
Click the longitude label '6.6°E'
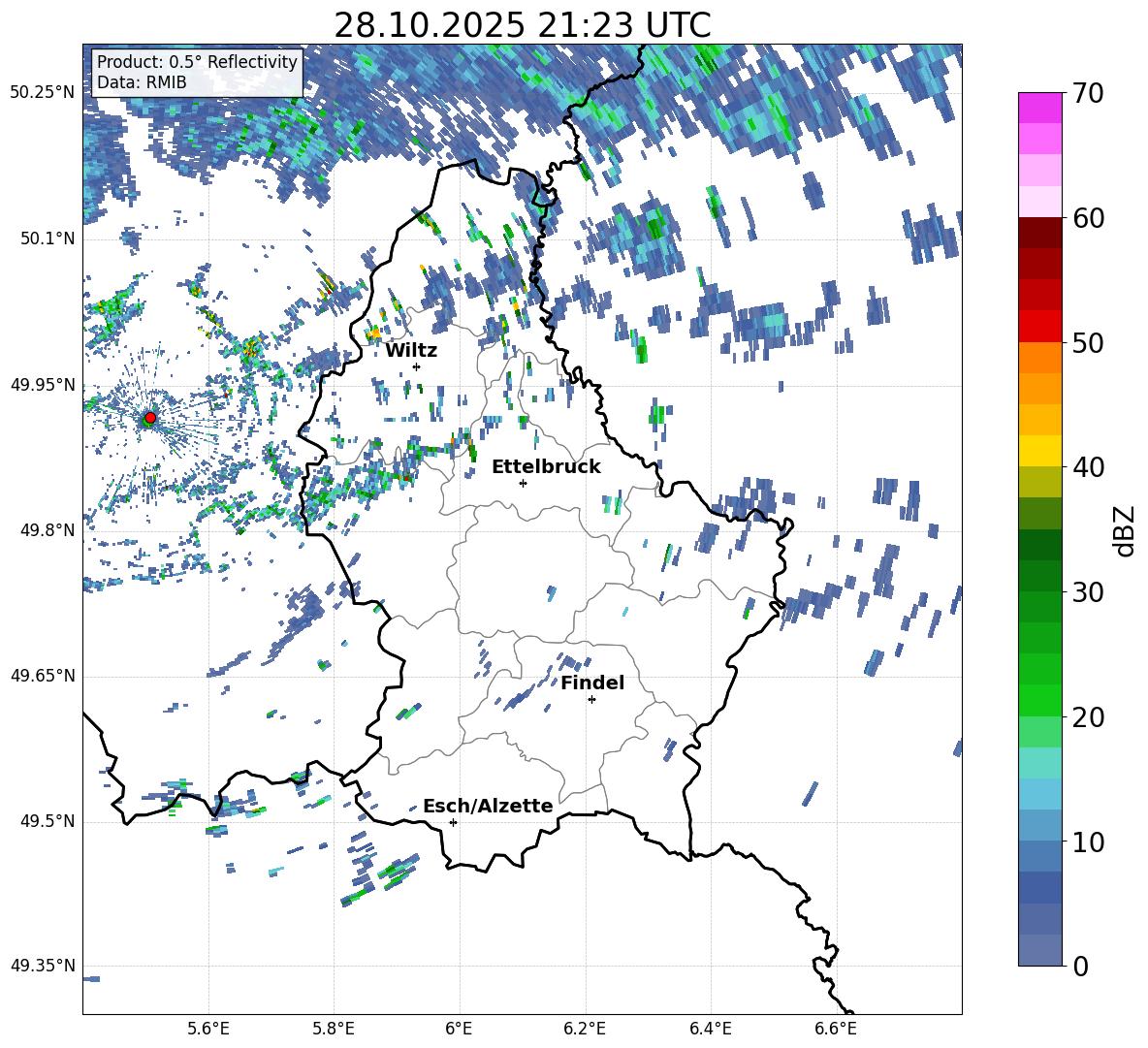click(836, 1030)
